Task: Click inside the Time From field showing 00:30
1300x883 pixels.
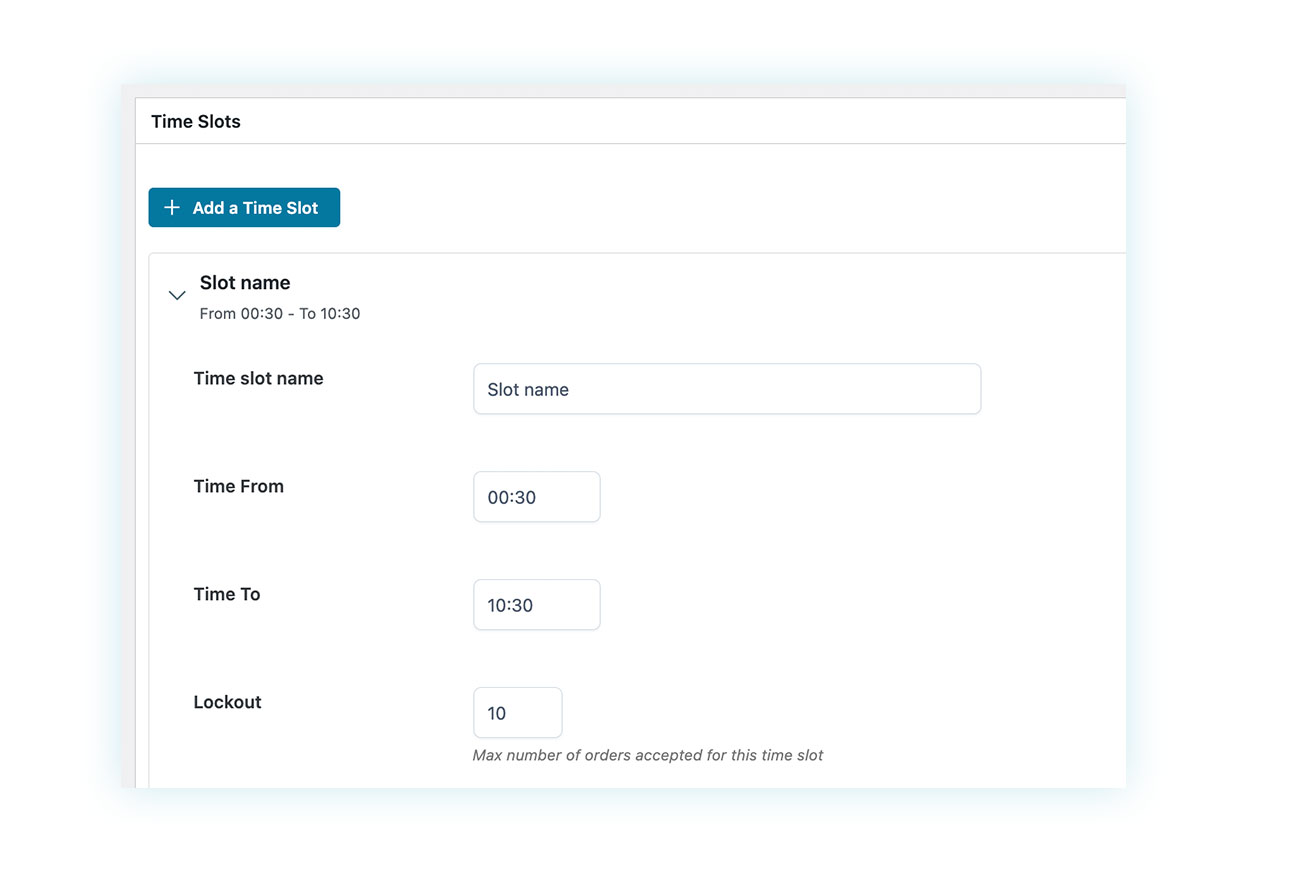Action: coord(536,497)
